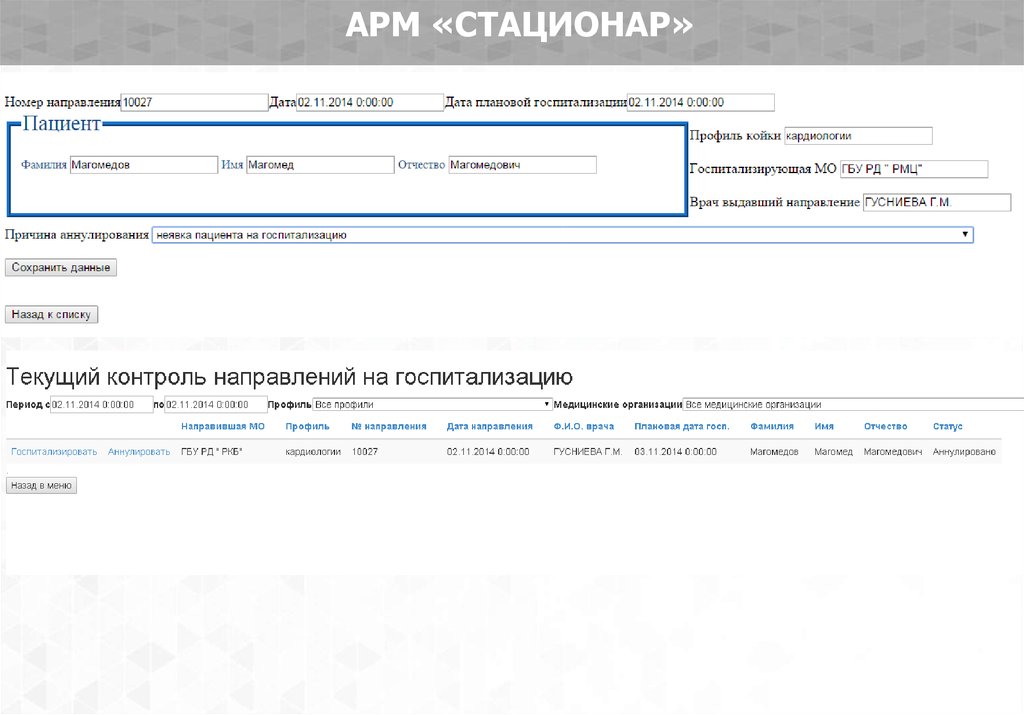Click the Фамилия field with Магомедов

click(x=143, y=165)
